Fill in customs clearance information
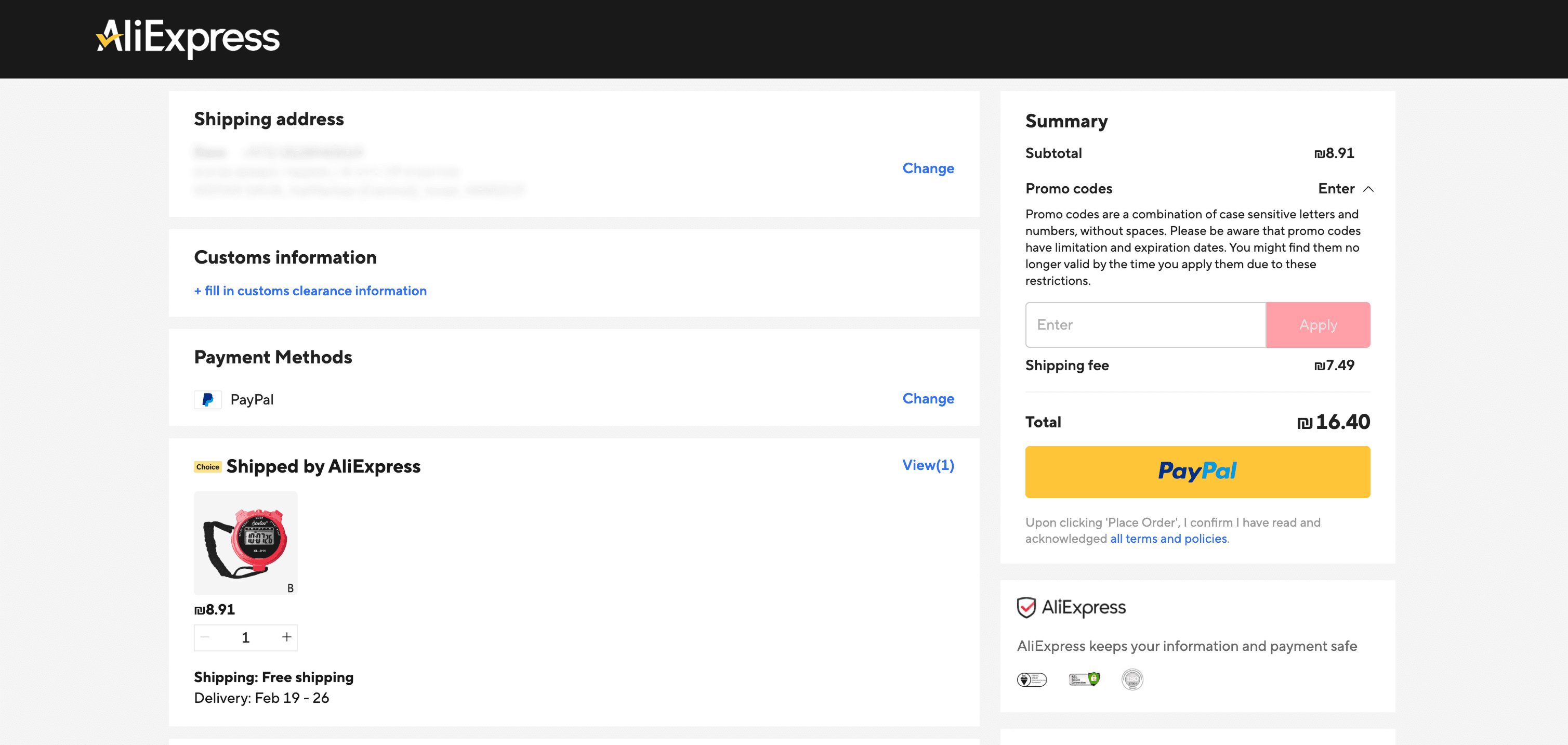The height and width of the screenshot is (745, 1568). 310,291
